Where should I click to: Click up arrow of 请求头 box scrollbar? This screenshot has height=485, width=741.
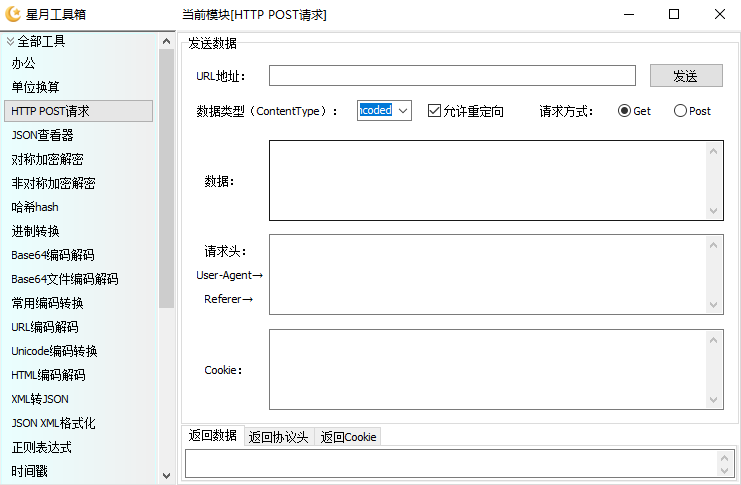(714, 245)
